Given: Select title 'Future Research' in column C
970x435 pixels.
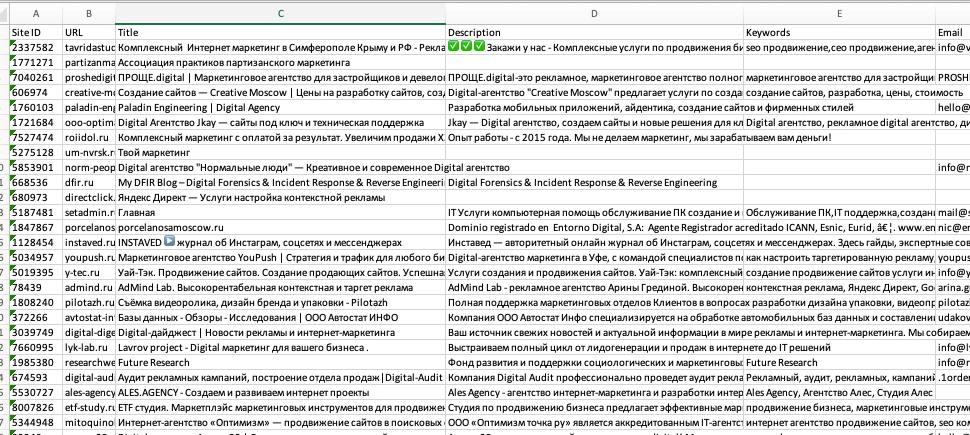Looking at the screenshot, I should pos(281,363).
